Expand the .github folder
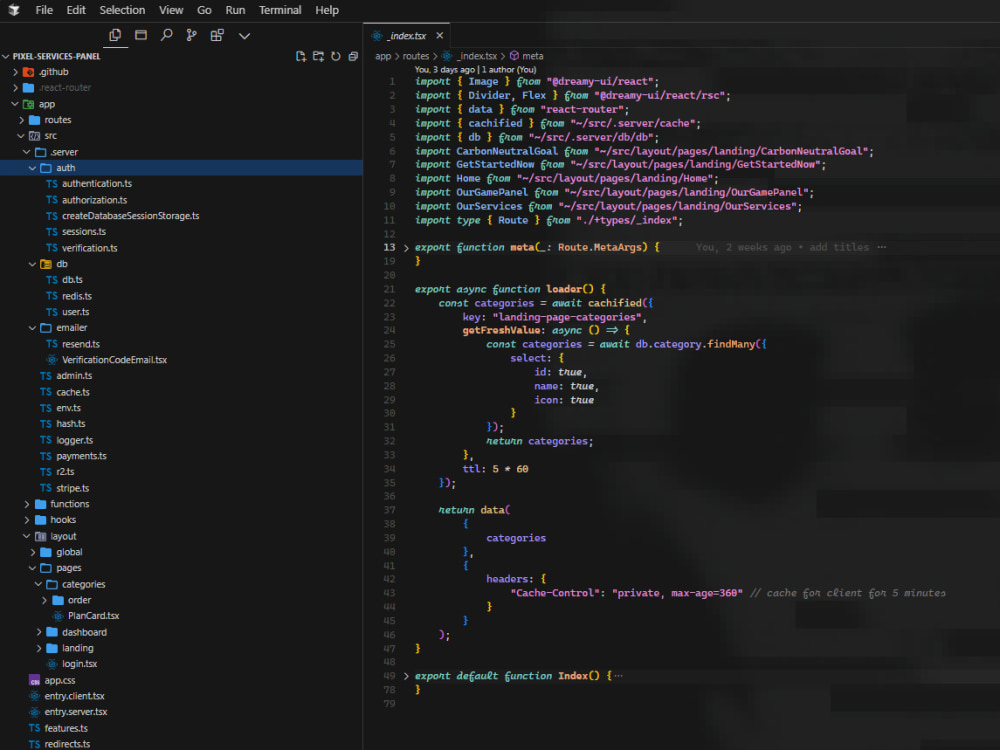This screenshot has width=1000, height=750. [16, 72]
